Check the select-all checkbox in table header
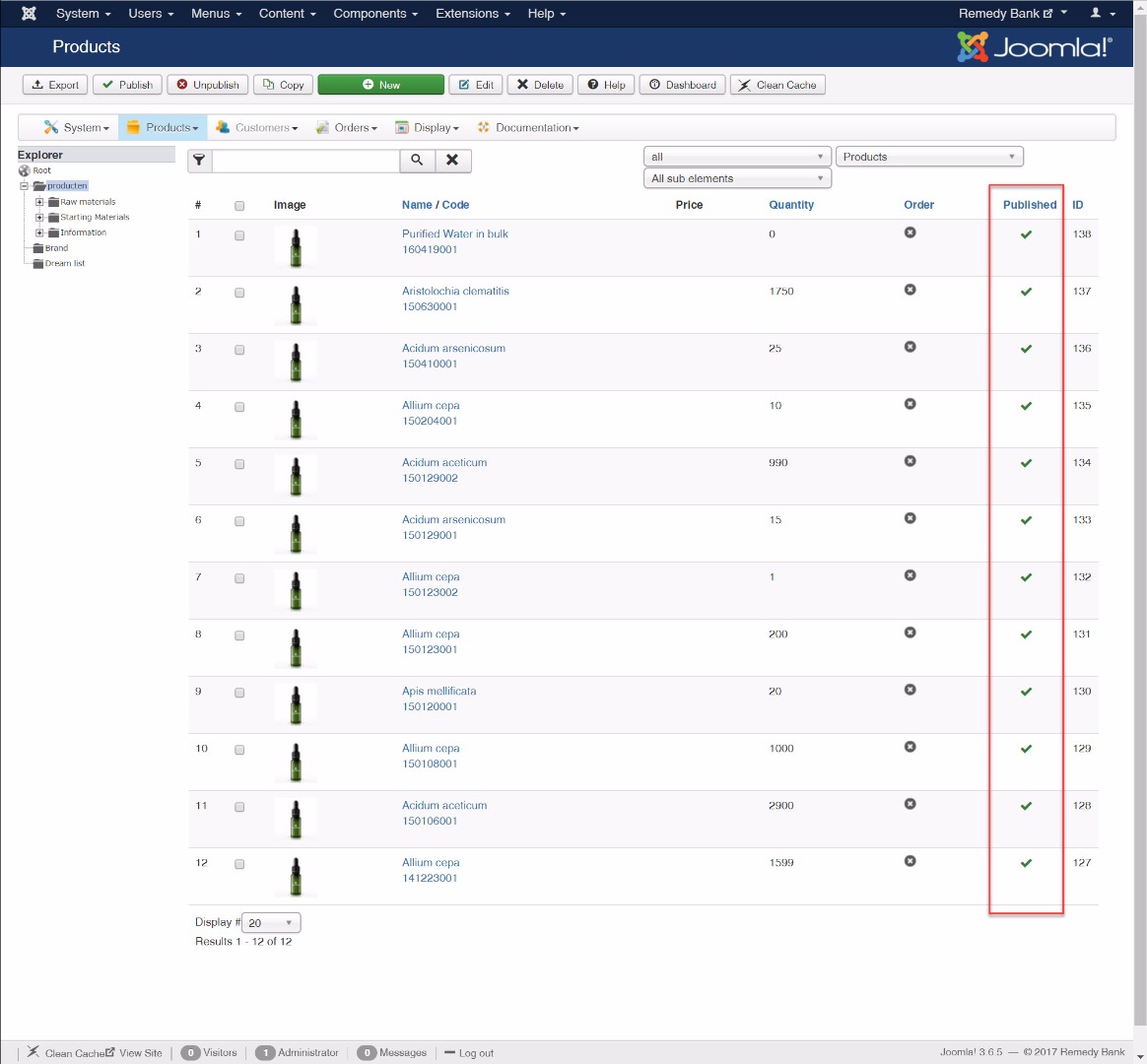This screenshot has height=1064, width=1147. pyautogui.click(x=239, y=206)
